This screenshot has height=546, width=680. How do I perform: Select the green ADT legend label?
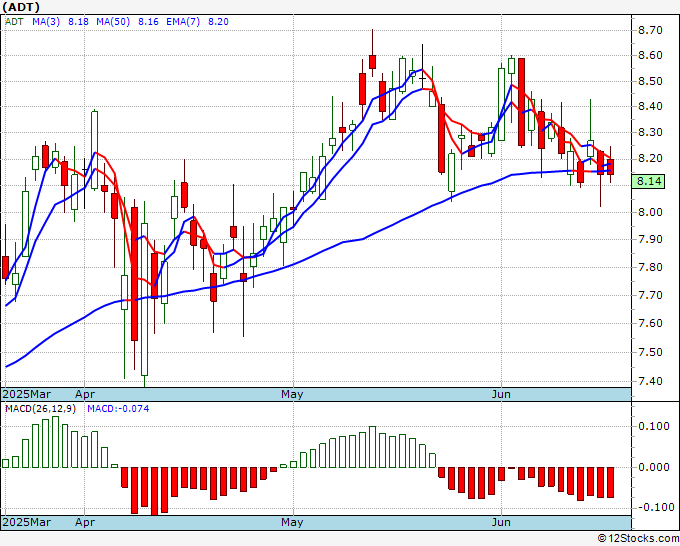pos(14,22)
